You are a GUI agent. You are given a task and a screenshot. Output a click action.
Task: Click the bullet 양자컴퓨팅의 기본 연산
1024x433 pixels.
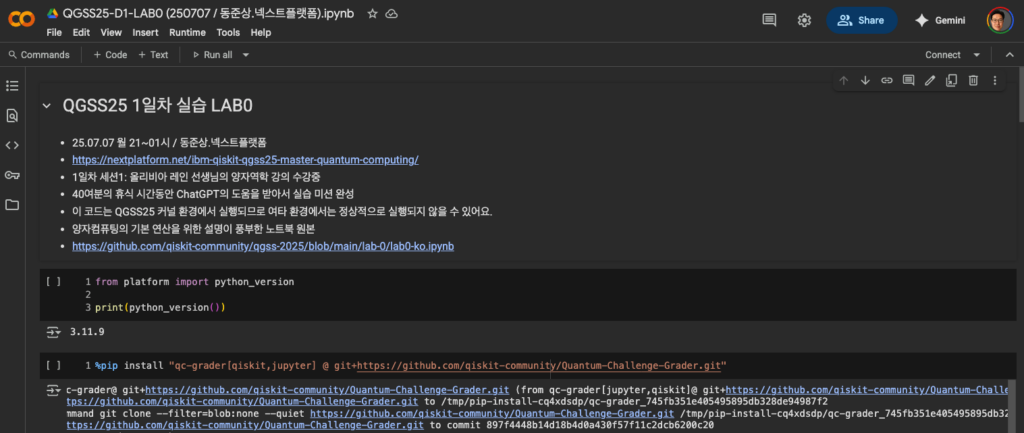[x=193, y=229]
